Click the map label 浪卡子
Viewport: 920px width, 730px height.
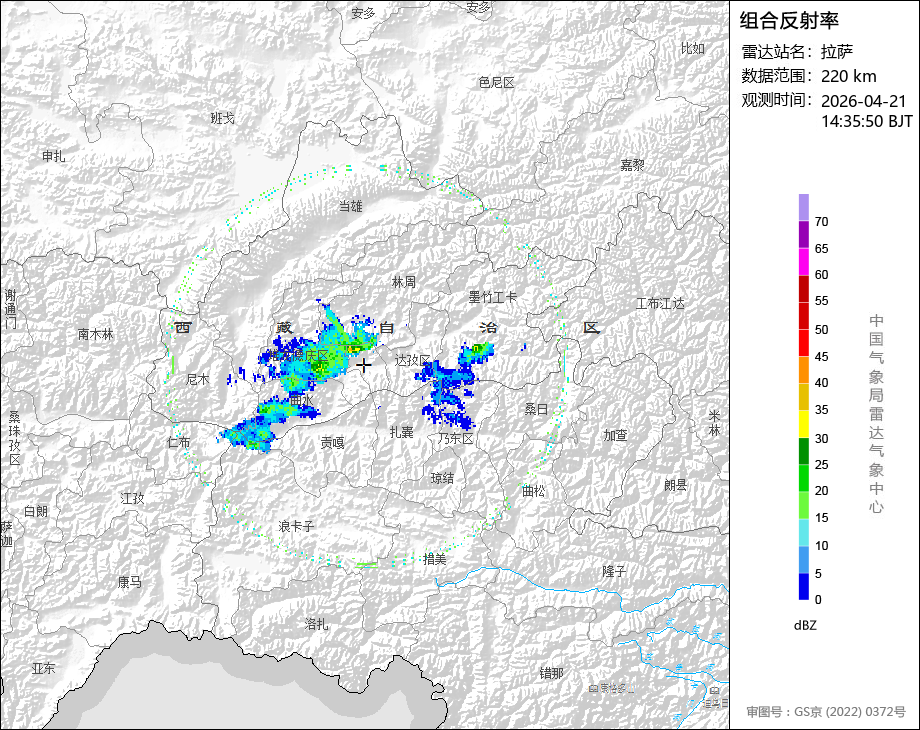coord(296,526)
